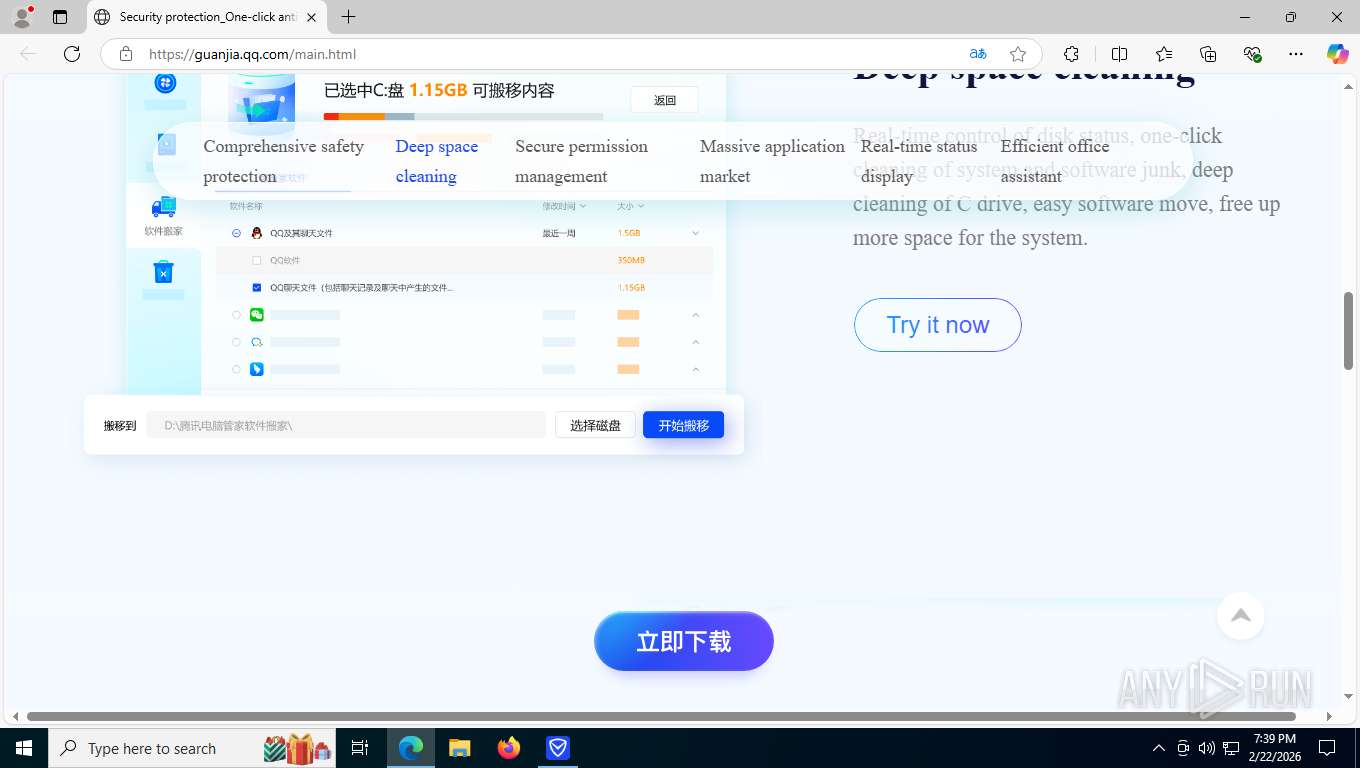Open the browser extensions icon
1360x768 pixels.
point(1071,54)
